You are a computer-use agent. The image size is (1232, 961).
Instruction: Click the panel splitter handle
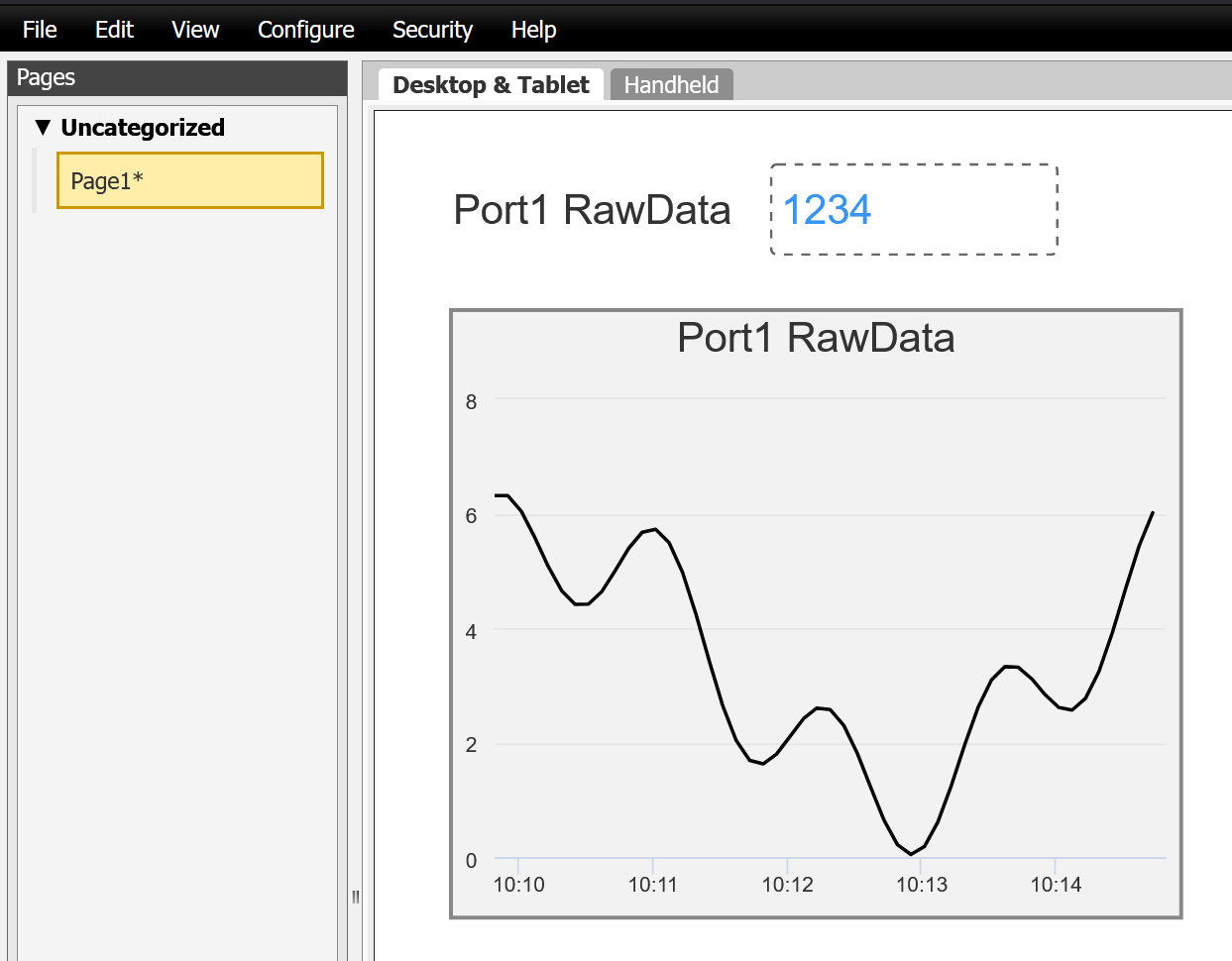tap(355, 898)
